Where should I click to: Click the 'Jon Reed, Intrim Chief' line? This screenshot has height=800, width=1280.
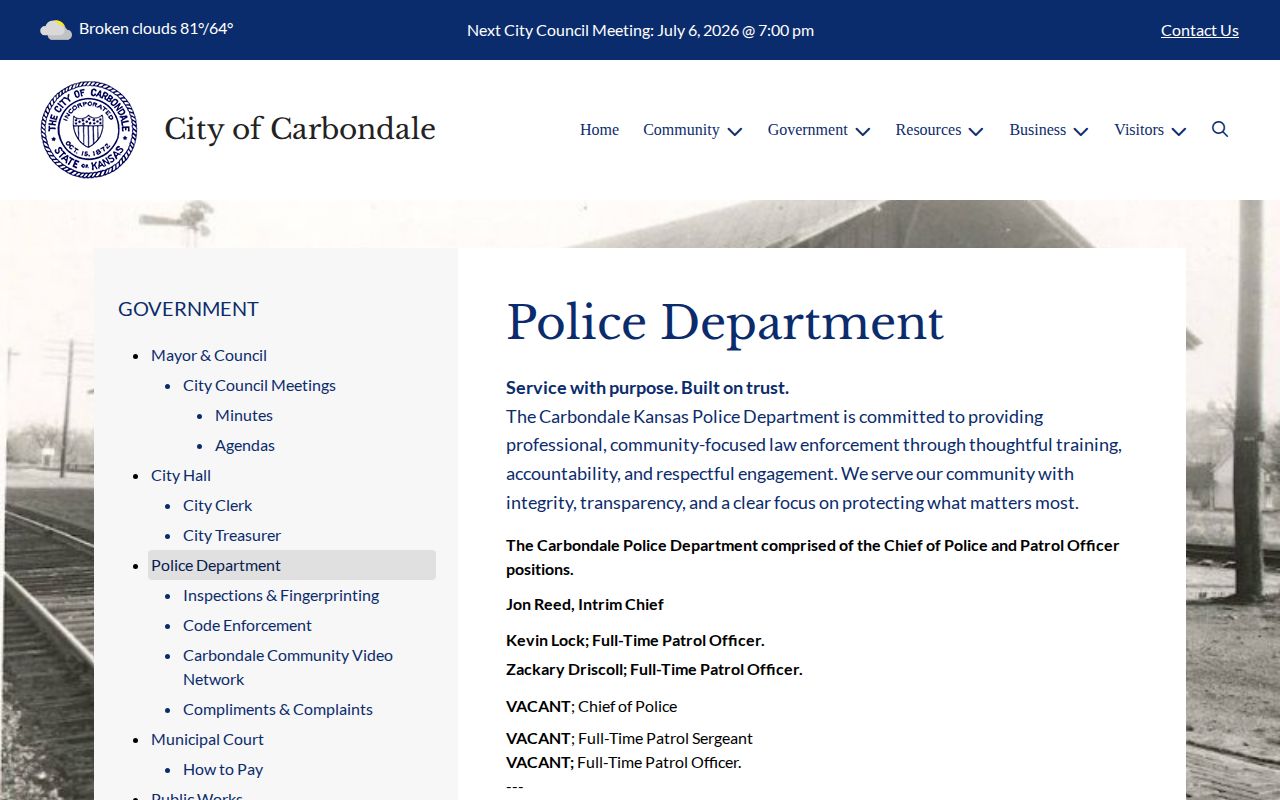[x=585, y=604]
